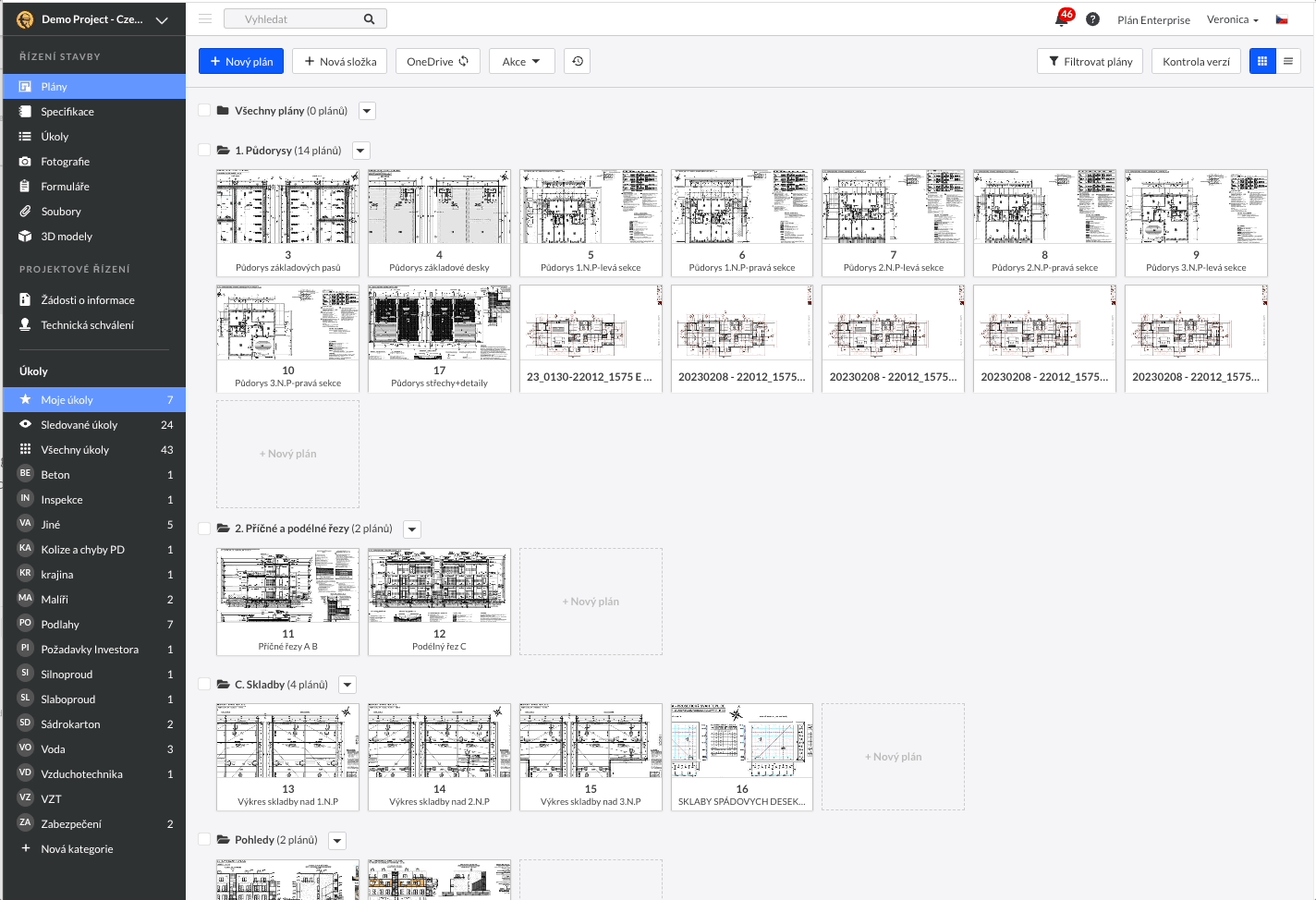The image size is (1316, 900).
Task: Check the 1. Půdorysy folder checkbox
Action: pos(204,150)
